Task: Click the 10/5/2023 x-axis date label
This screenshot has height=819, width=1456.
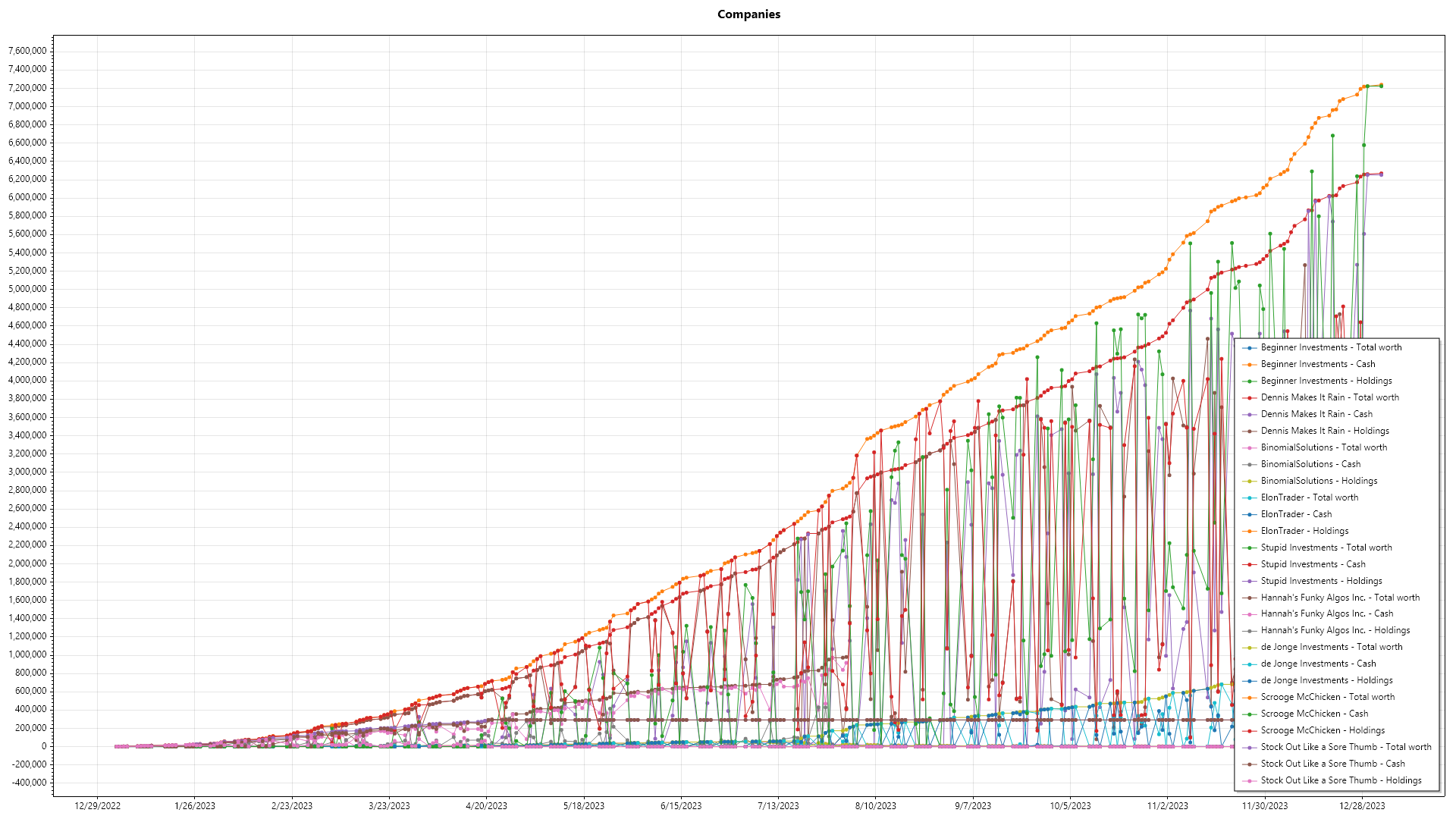Action: click(1070, 806)
